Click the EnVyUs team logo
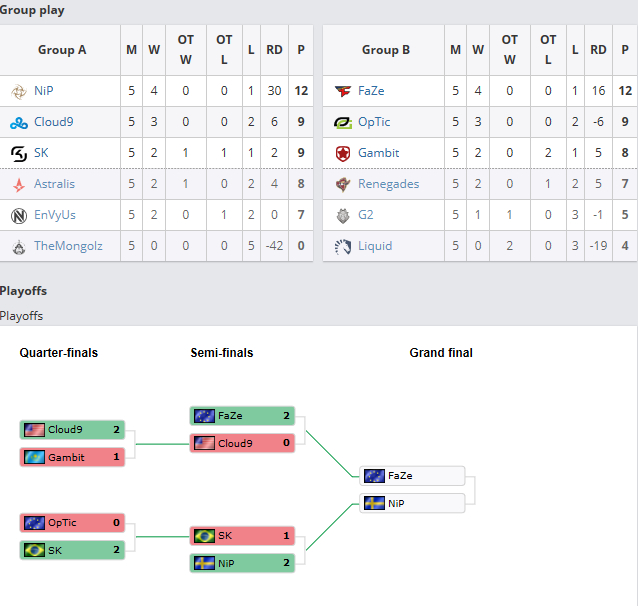638x606 pixels. click(18, 215)
